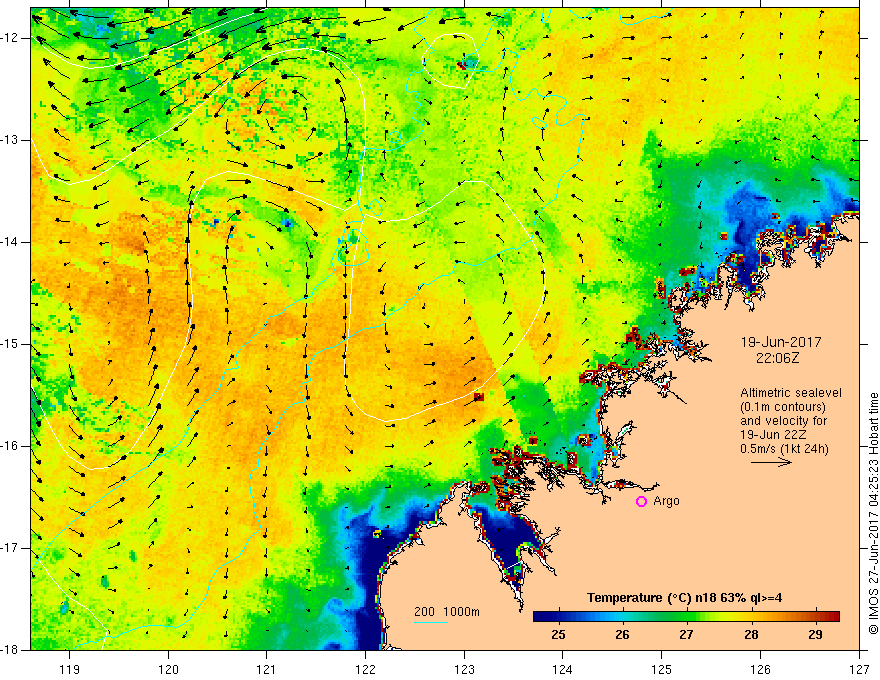Viewport: 880px width, 680px height.
Task: Click the temperature color bar legend
Action: tap(686, 616)
